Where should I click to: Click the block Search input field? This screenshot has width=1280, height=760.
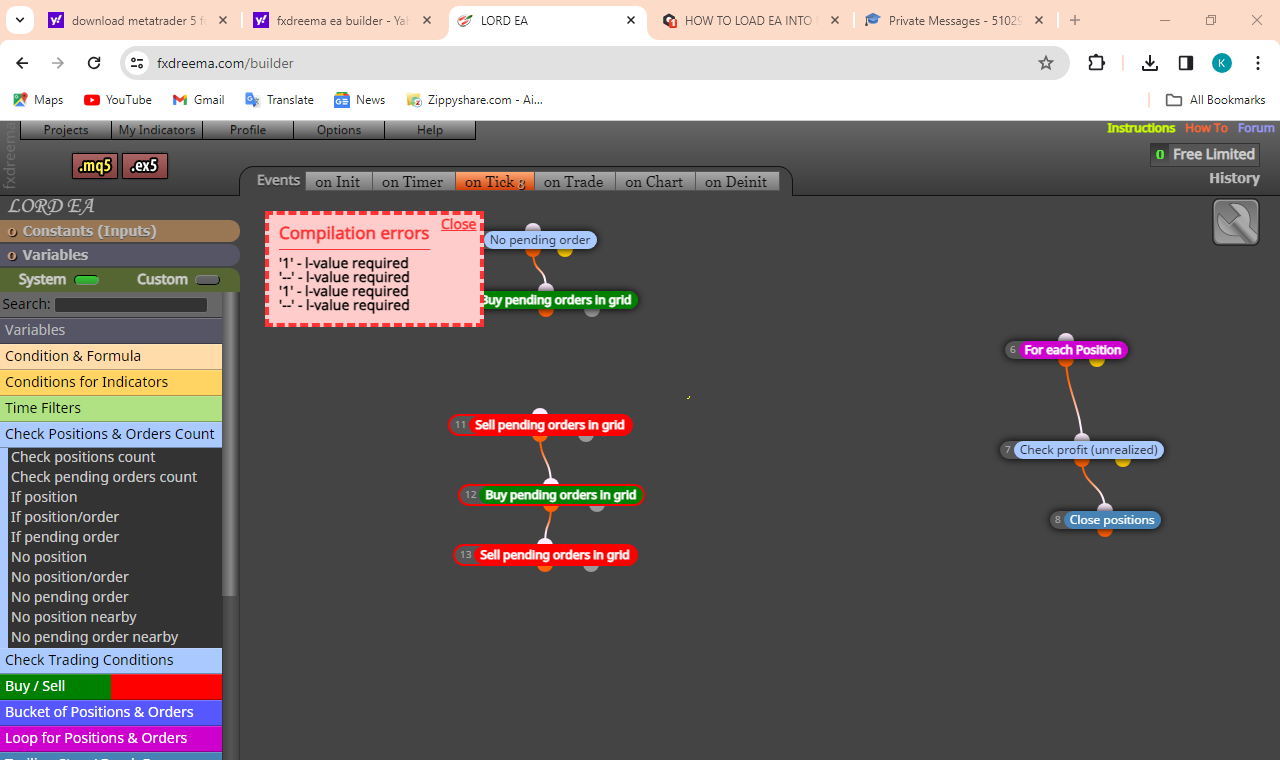[131, 305]
